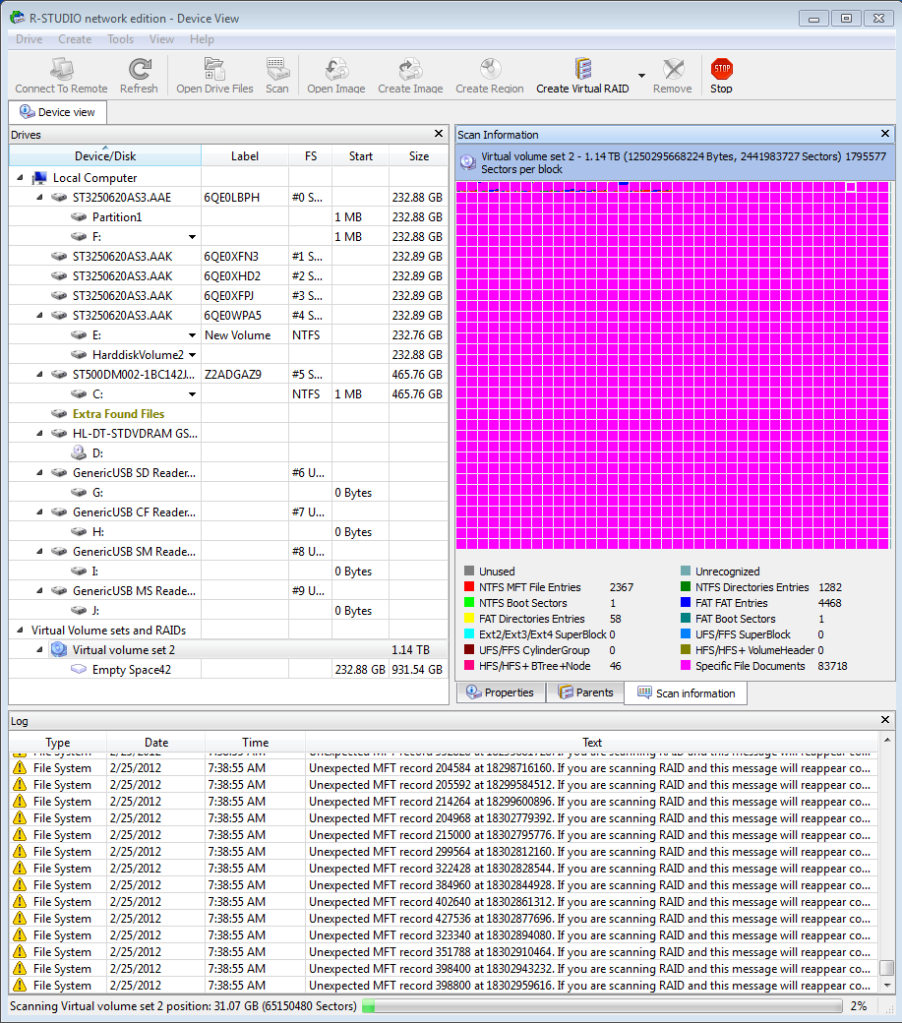
Task: Select the Virtual volume set 2 icon
Action: (59, 650)
